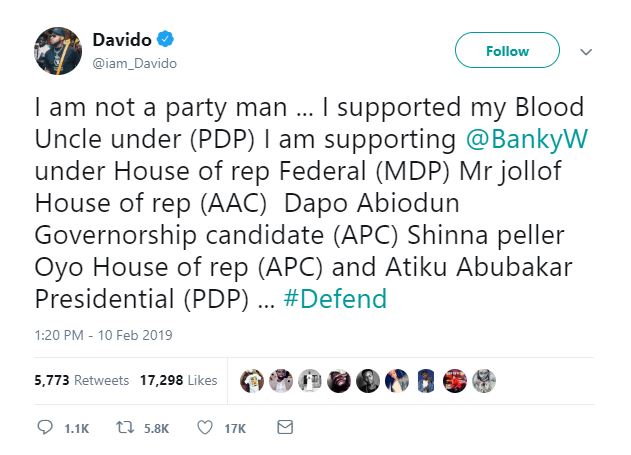Click the first liker avatar

(x=252, y=381)
